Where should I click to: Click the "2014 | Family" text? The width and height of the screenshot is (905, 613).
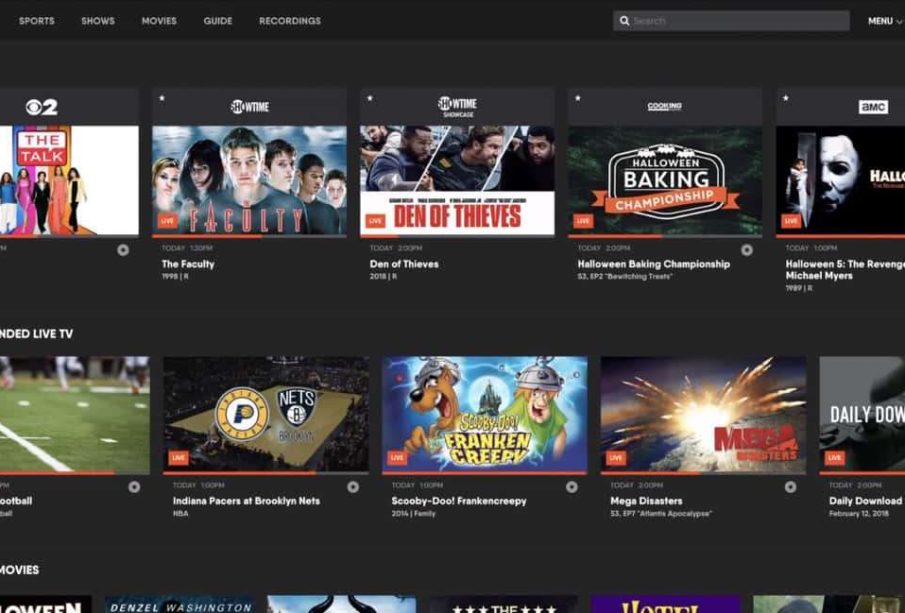point(413,513)
